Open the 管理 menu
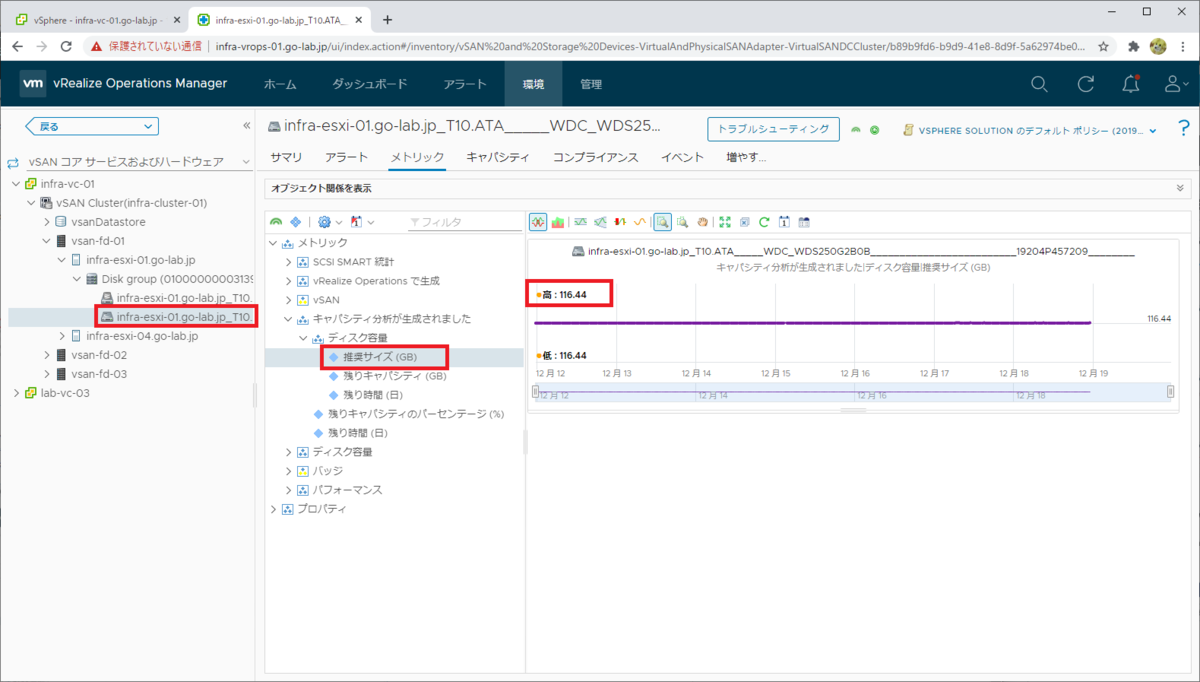This screenshot has width=1200, height=682. 591,84
